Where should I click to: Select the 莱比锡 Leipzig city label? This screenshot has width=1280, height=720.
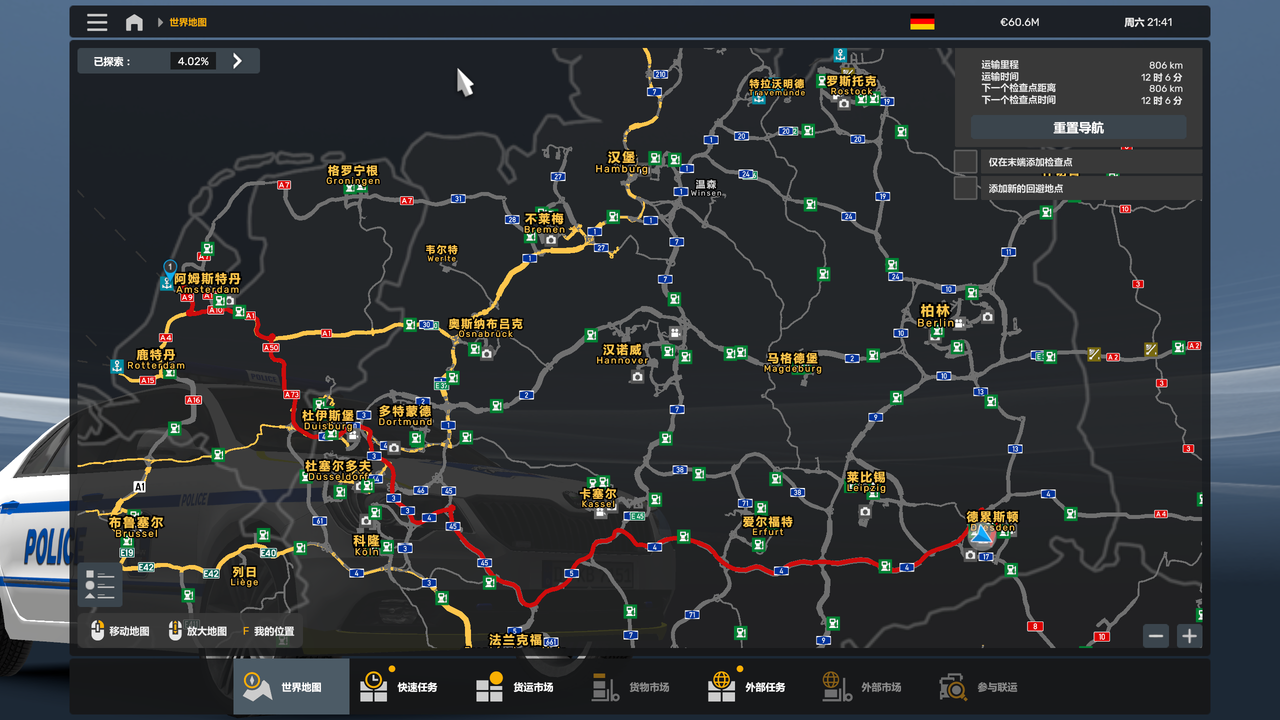(x=866, y=482)
